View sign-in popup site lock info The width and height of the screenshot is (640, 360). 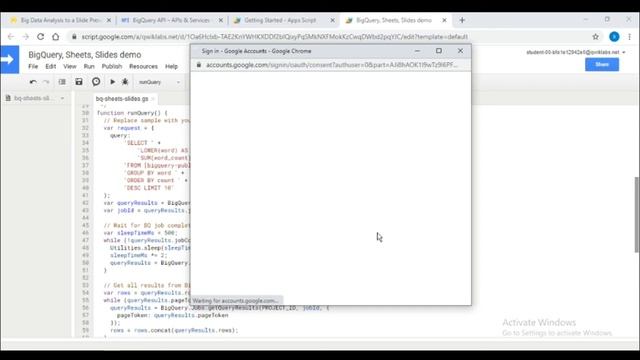coord(199,65)
